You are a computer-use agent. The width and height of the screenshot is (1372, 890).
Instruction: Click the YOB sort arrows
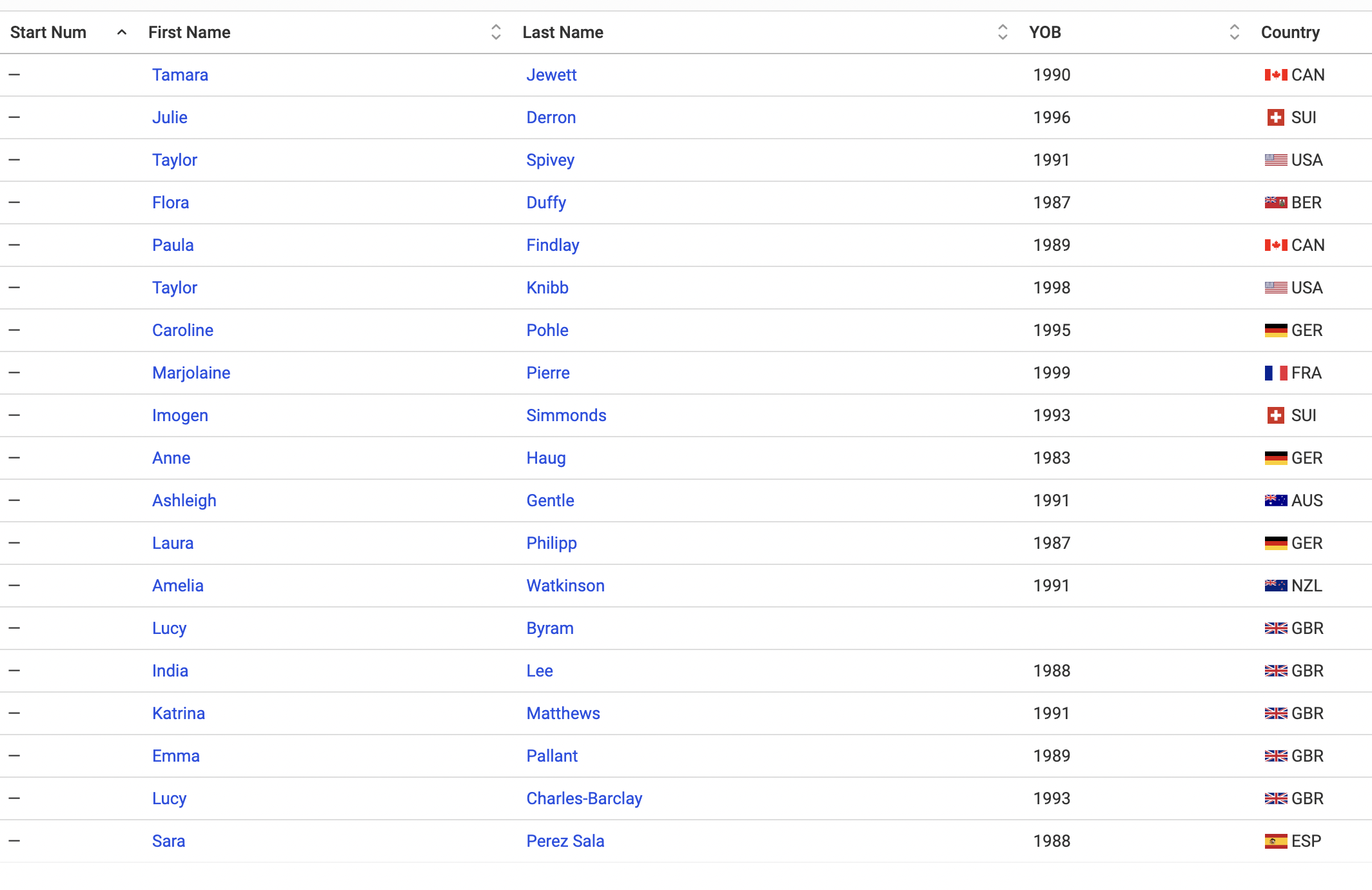[1235, 32]
